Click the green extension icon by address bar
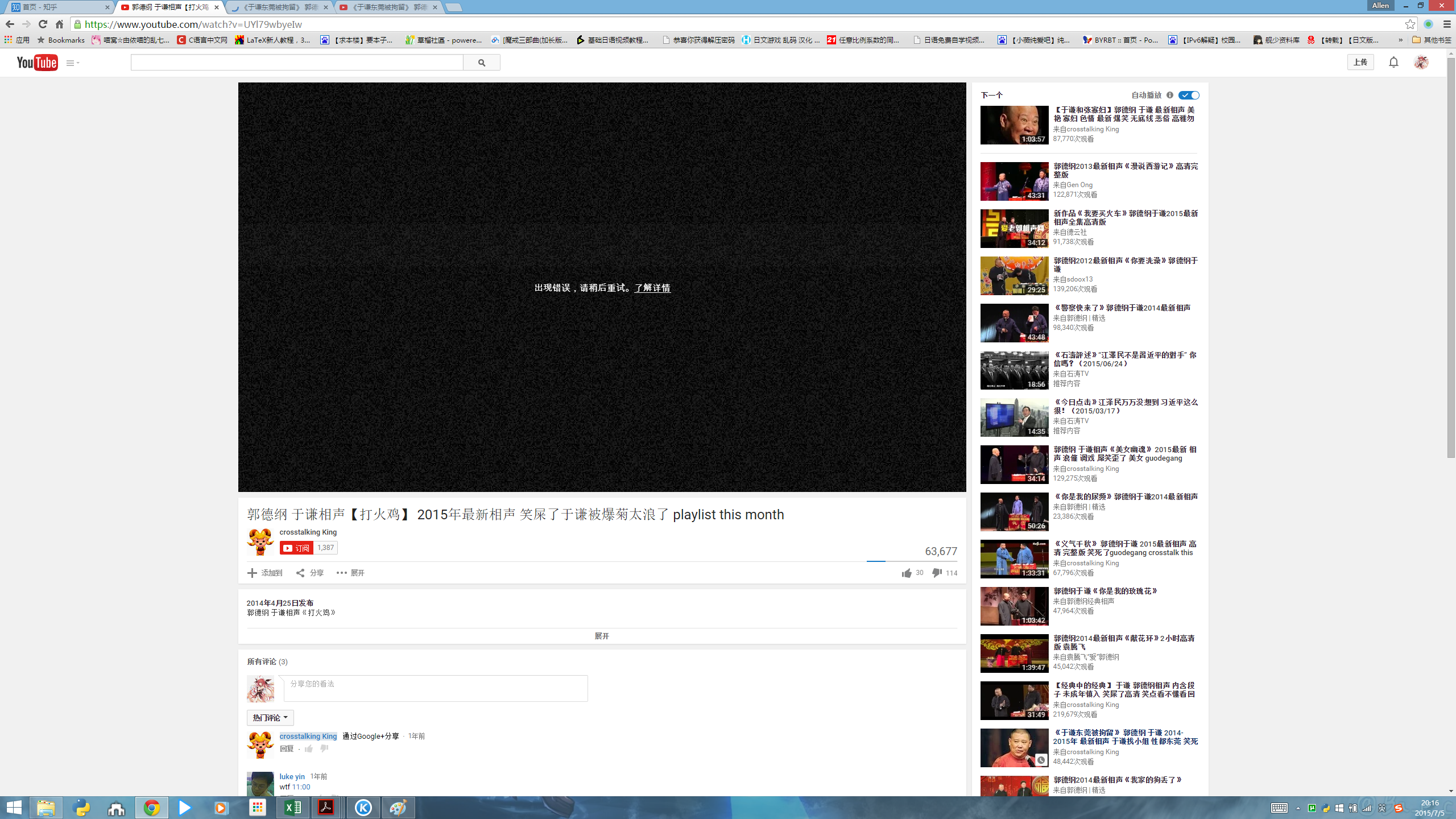Screen dimensions: 1456x819 click(x=1428, y=24)
